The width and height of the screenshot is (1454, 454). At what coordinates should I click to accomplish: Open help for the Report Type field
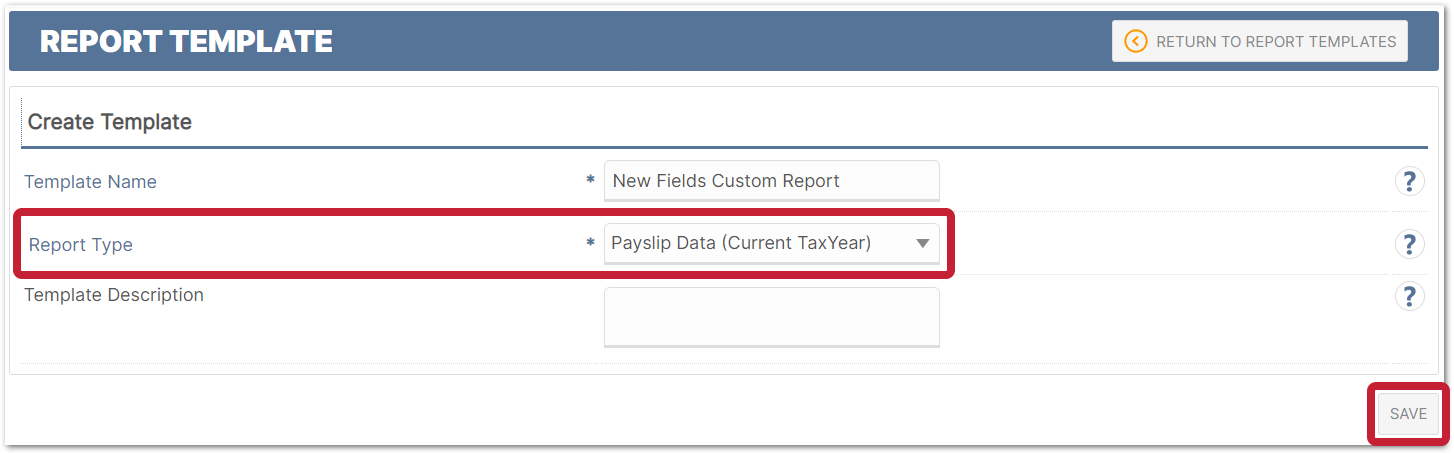[1409, 243]
